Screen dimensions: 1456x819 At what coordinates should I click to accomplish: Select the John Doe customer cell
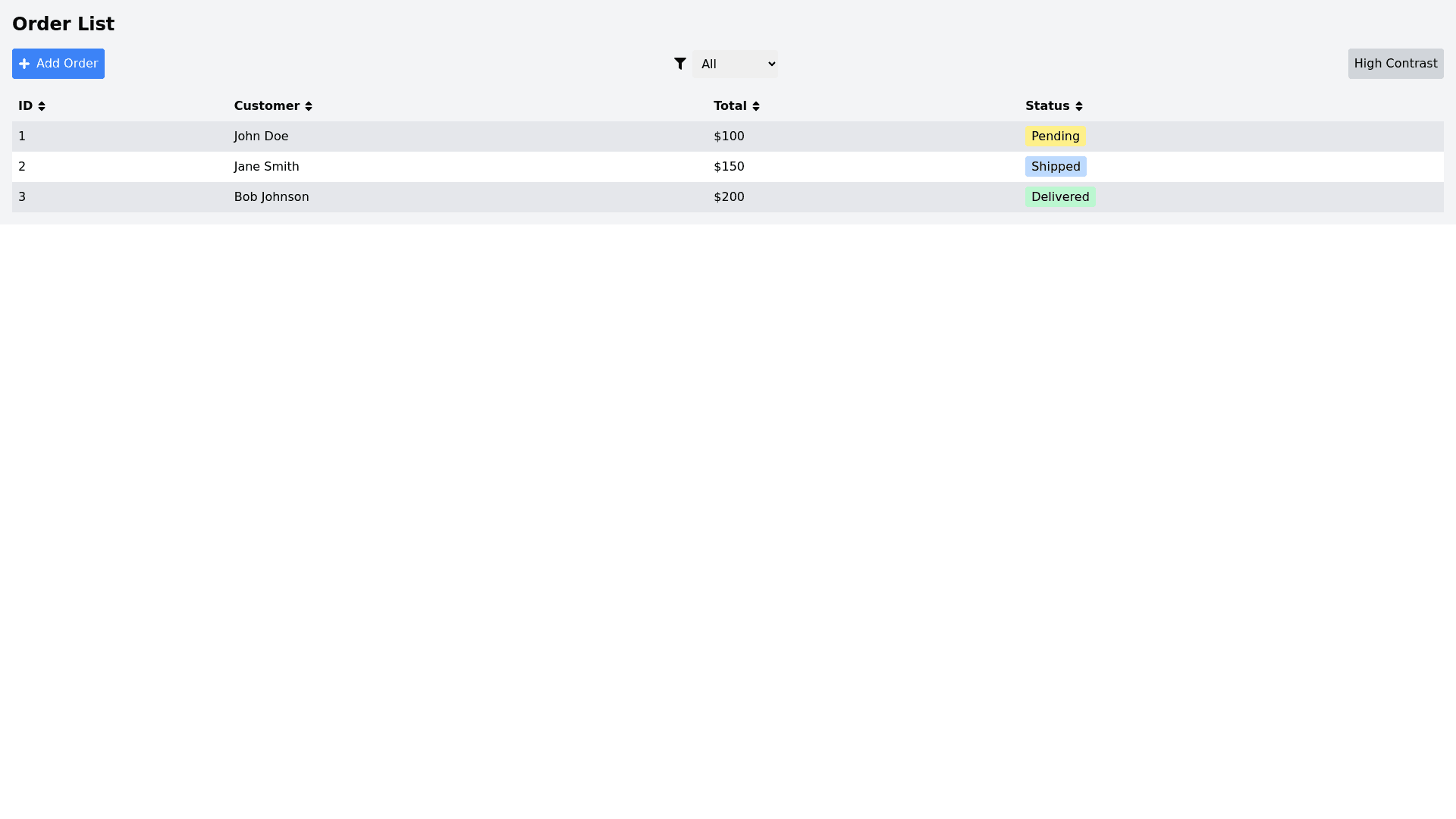(261, 136)
